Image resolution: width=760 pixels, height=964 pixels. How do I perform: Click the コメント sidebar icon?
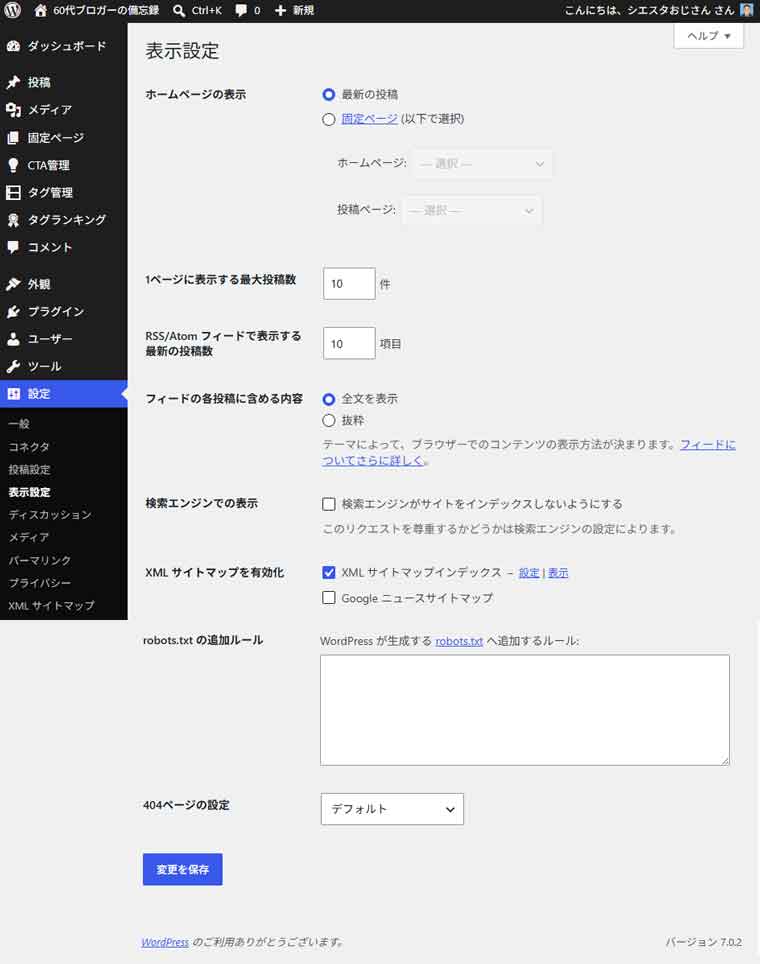point(13,247)
